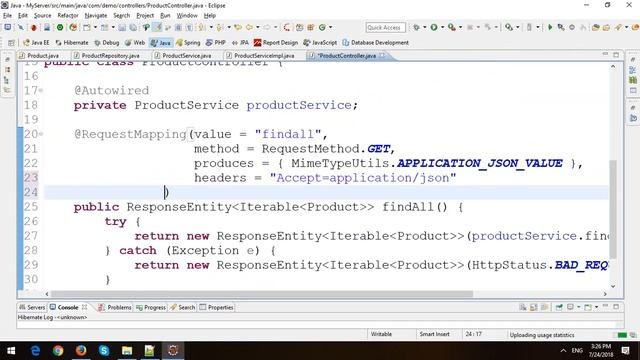
Task: Click the green Resume play icon
Action: (550, 27)
